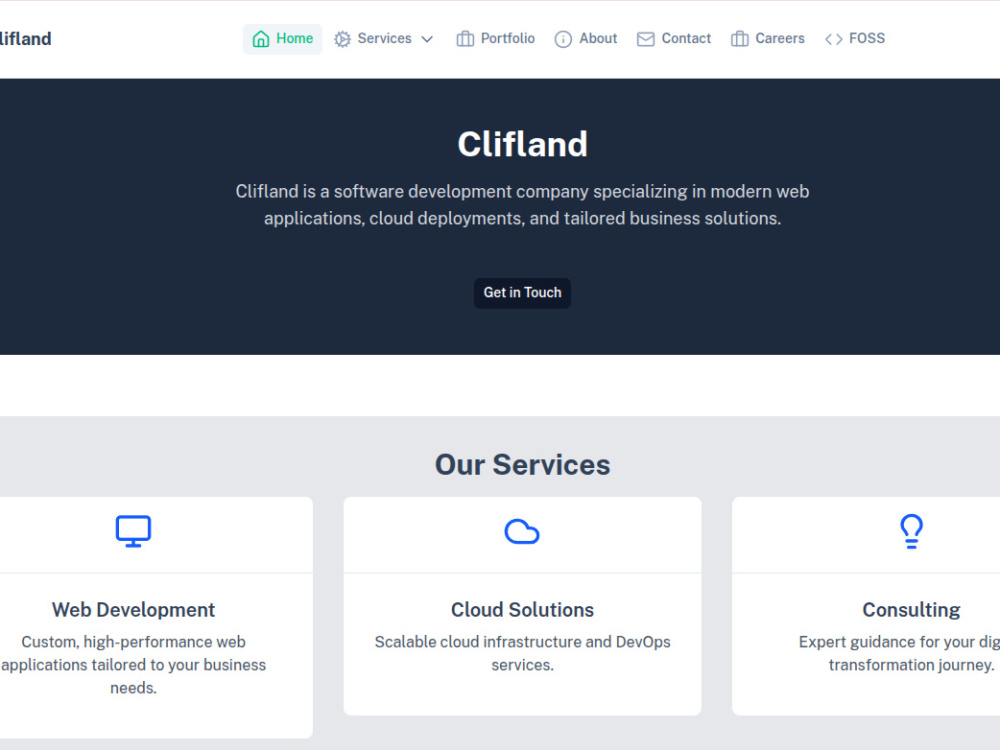Open the Services menu label
The width and height of the screenshot is (1000, 750).
pos(385,38)
